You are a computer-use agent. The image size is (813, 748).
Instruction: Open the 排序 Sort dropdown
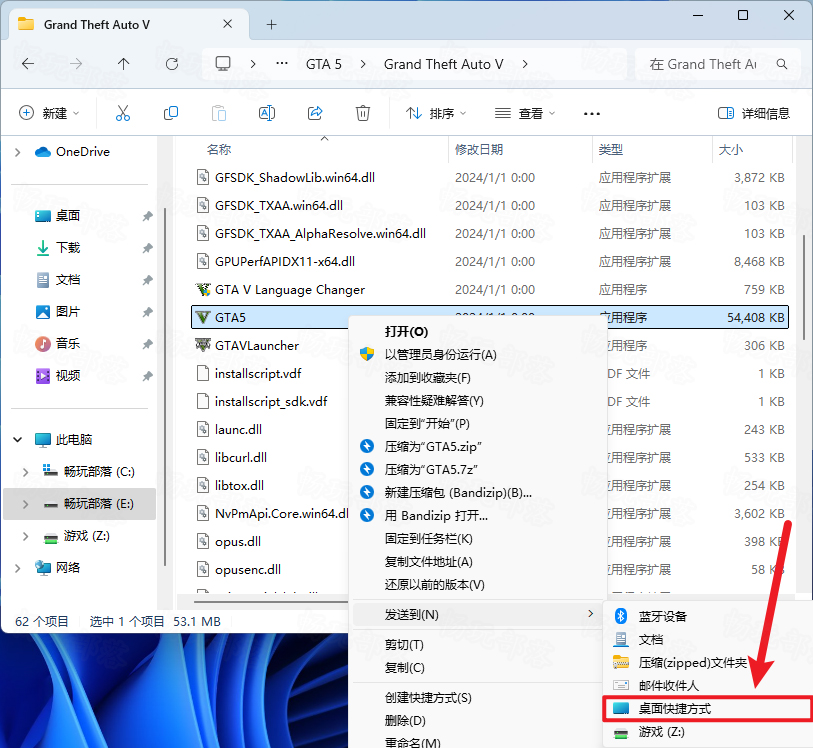[436, 113]
